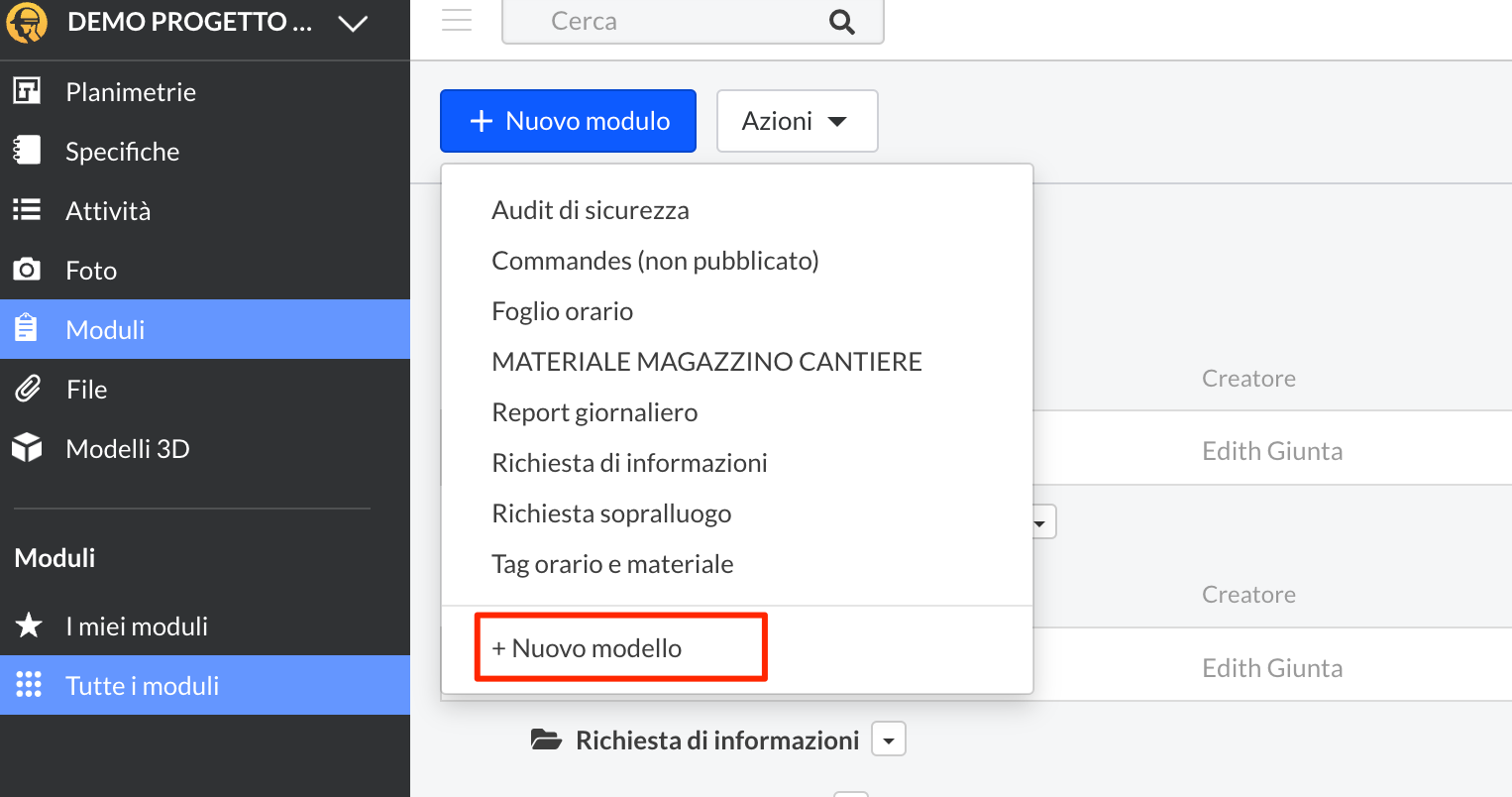Open the Azioni dropdown
1512x797 pixels.
[x=797, y=121]
